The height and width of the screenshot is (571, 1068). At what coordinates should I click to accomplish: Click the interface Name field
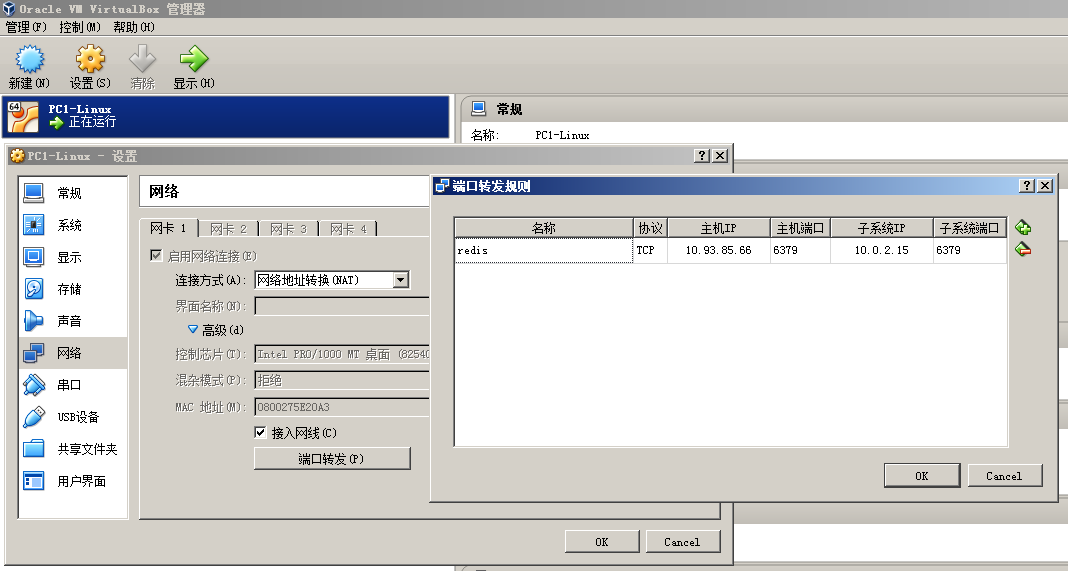click(342, 306)
